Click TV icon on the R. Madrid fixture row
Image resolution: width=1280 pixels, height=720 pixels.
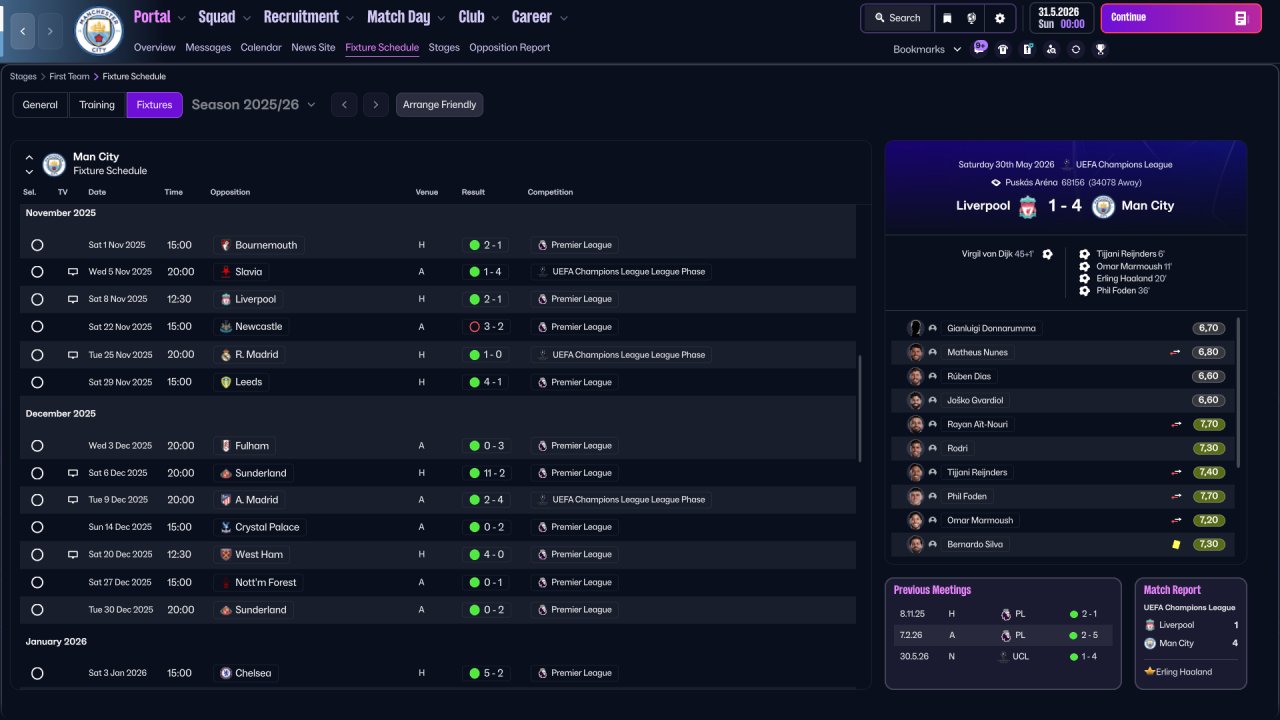click(73, 355)
